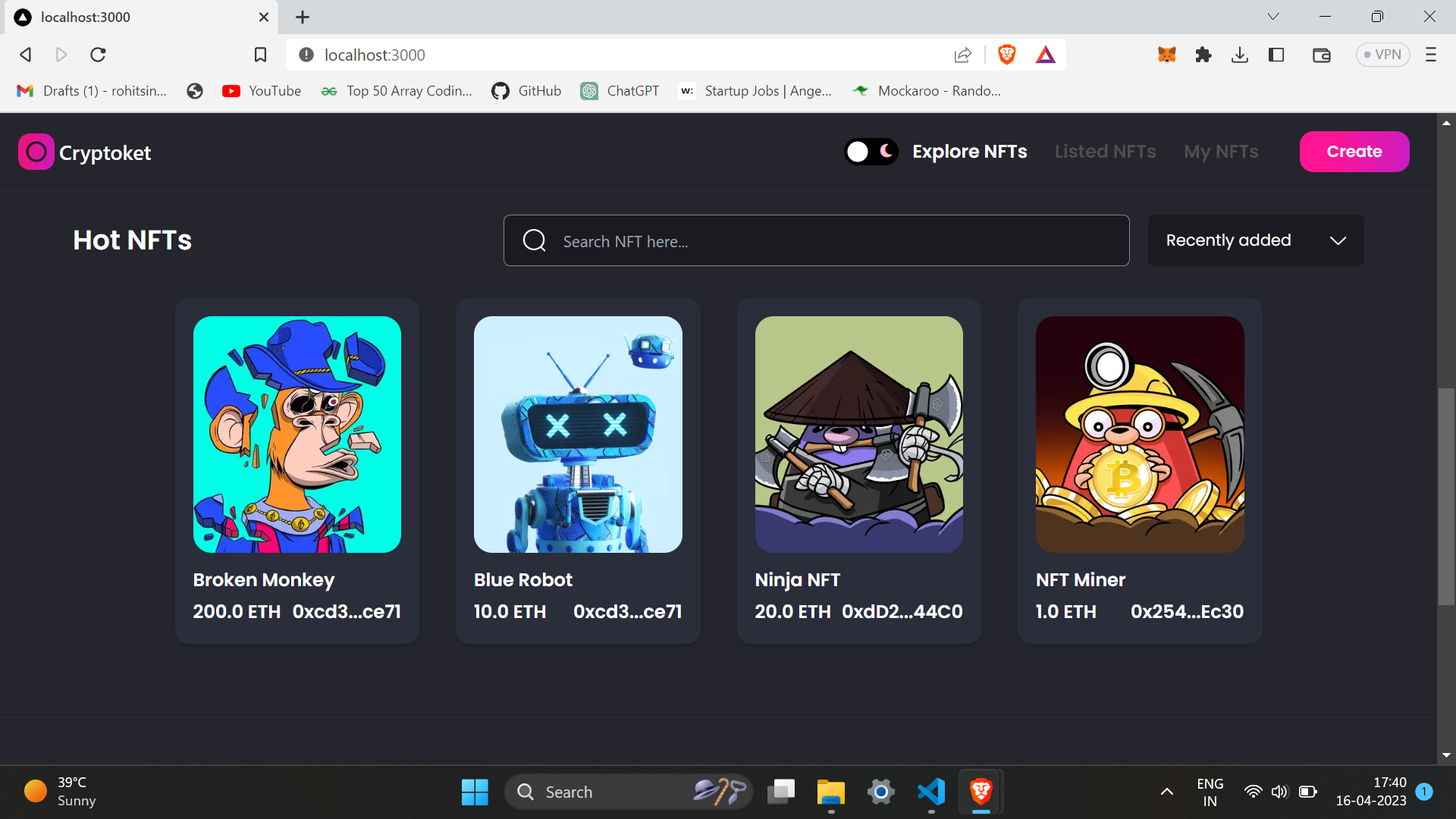Click the 1.0 ETH price

1066,612
